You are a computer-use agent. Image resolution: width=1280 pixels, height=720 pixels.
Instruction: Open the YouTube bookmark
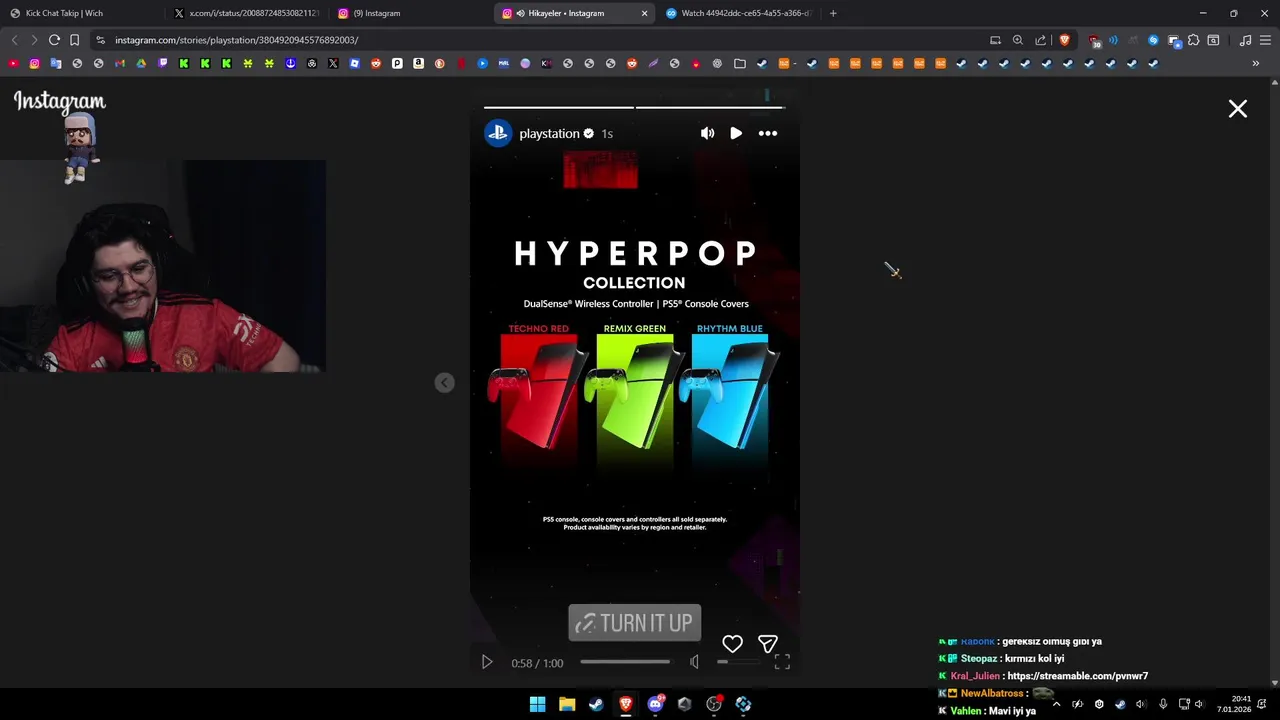[x=13, y=63]
